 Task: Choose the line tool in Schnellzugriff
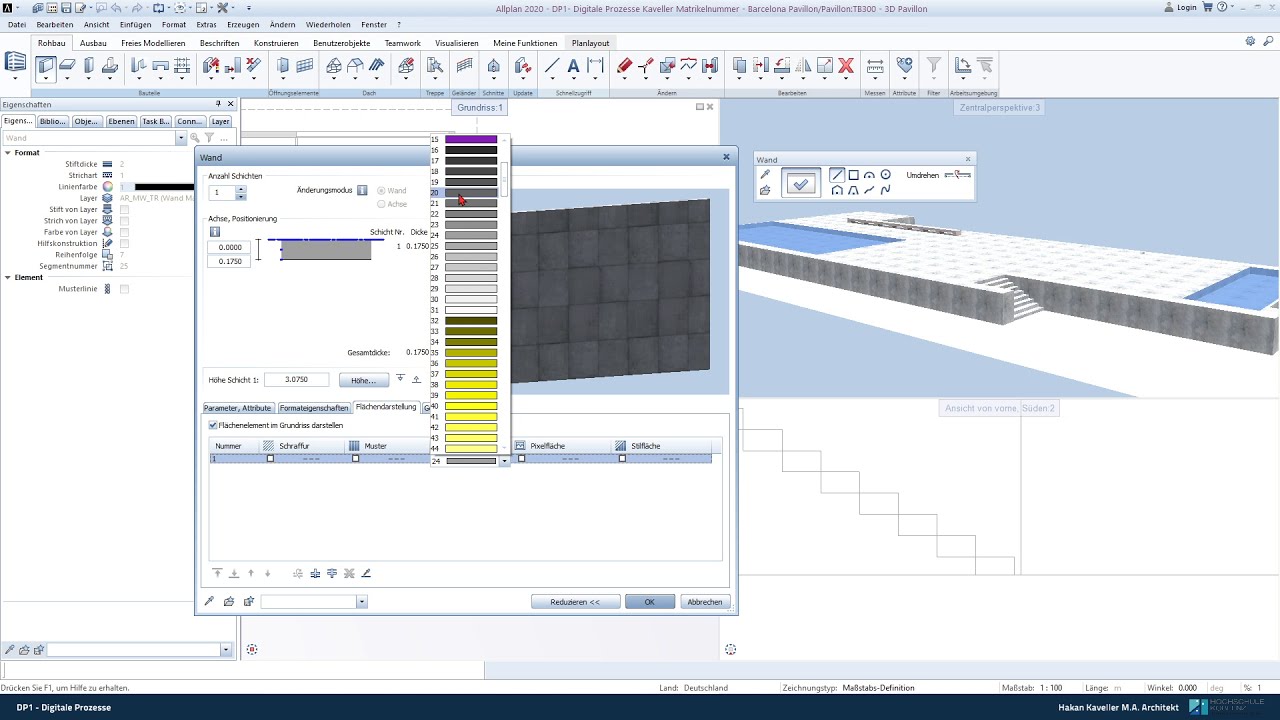click(551, 66)
